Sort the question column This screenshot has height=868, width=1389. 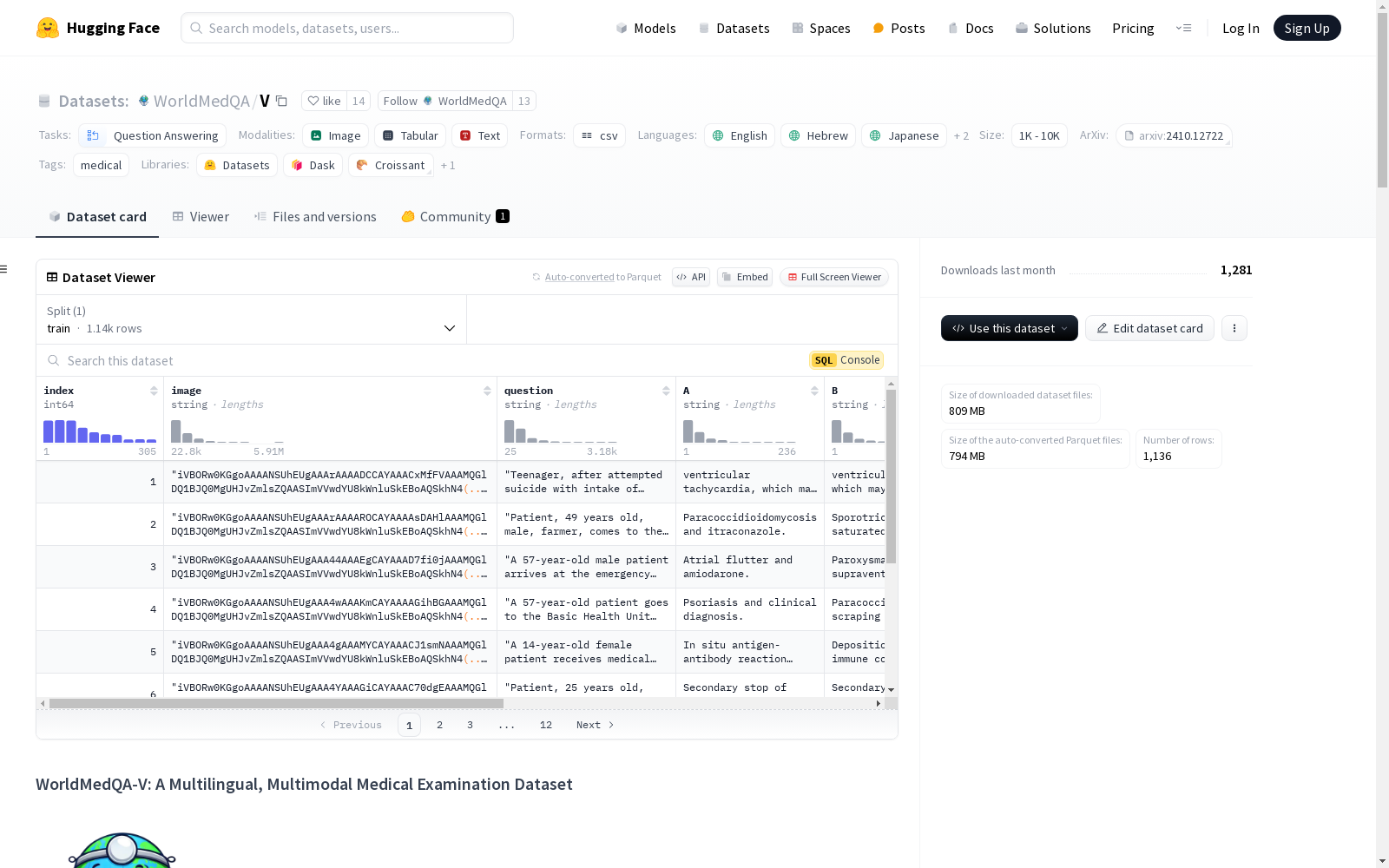click(x=666, y=391)
